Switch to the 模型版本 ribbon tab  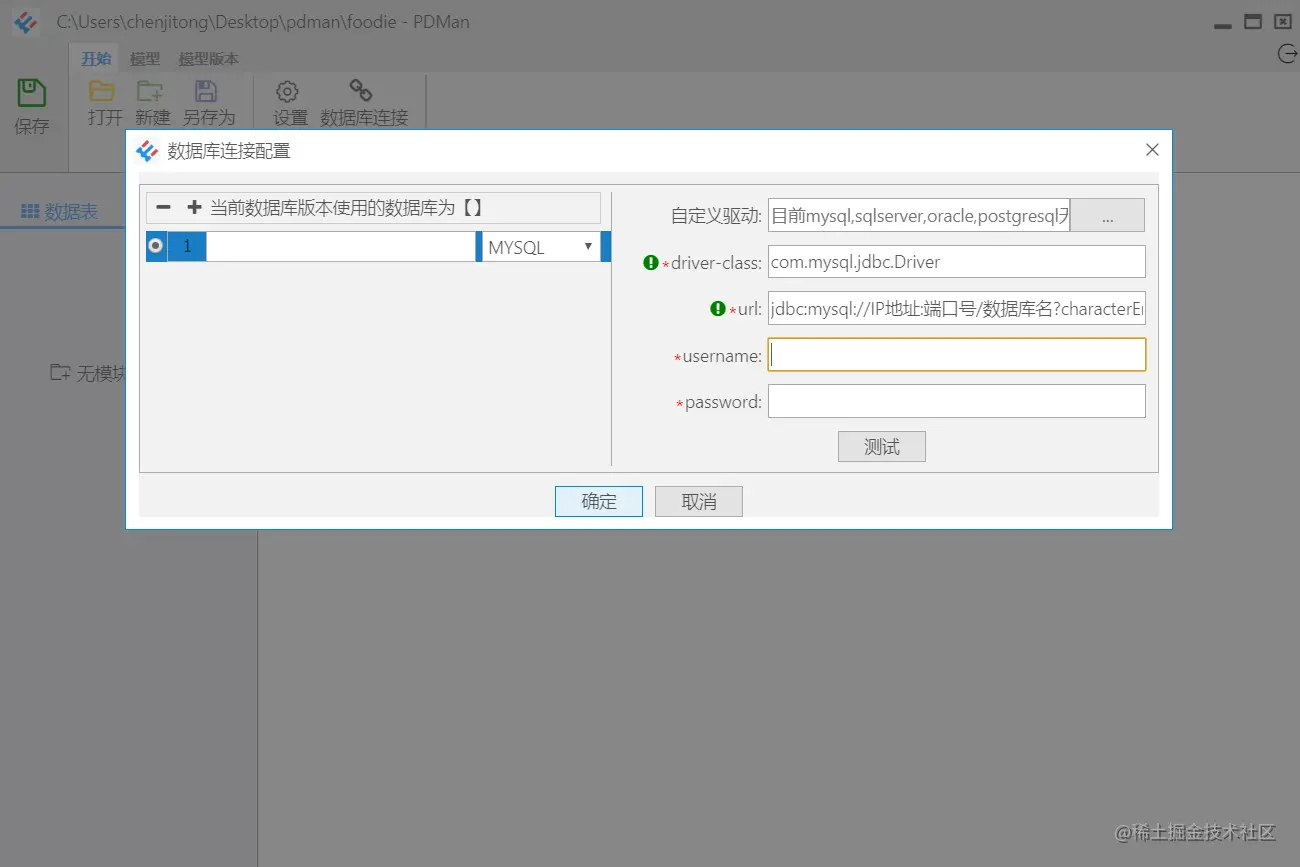209,59
